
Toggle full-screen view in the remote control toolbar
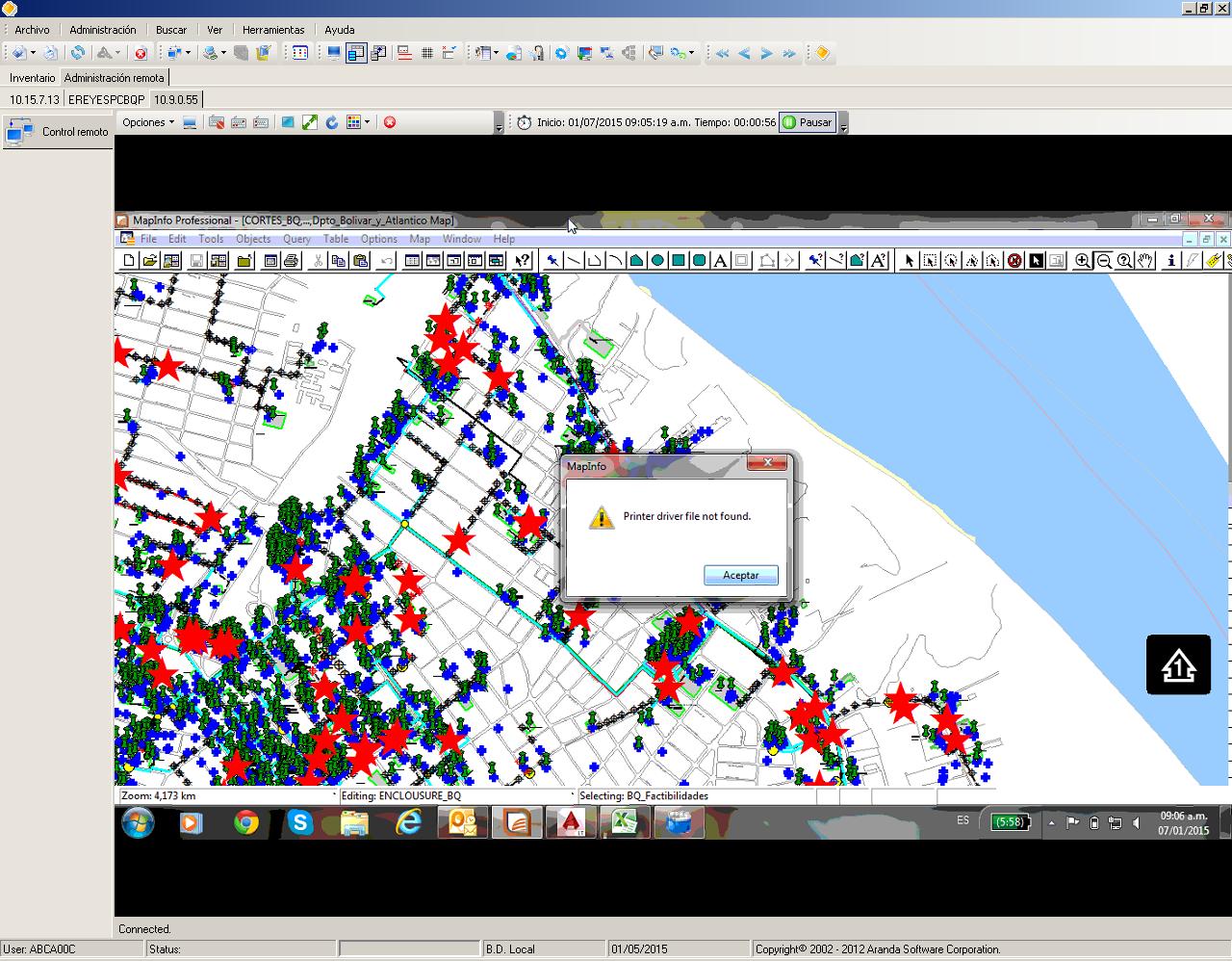pyautogui.click(x=309, y=122)
